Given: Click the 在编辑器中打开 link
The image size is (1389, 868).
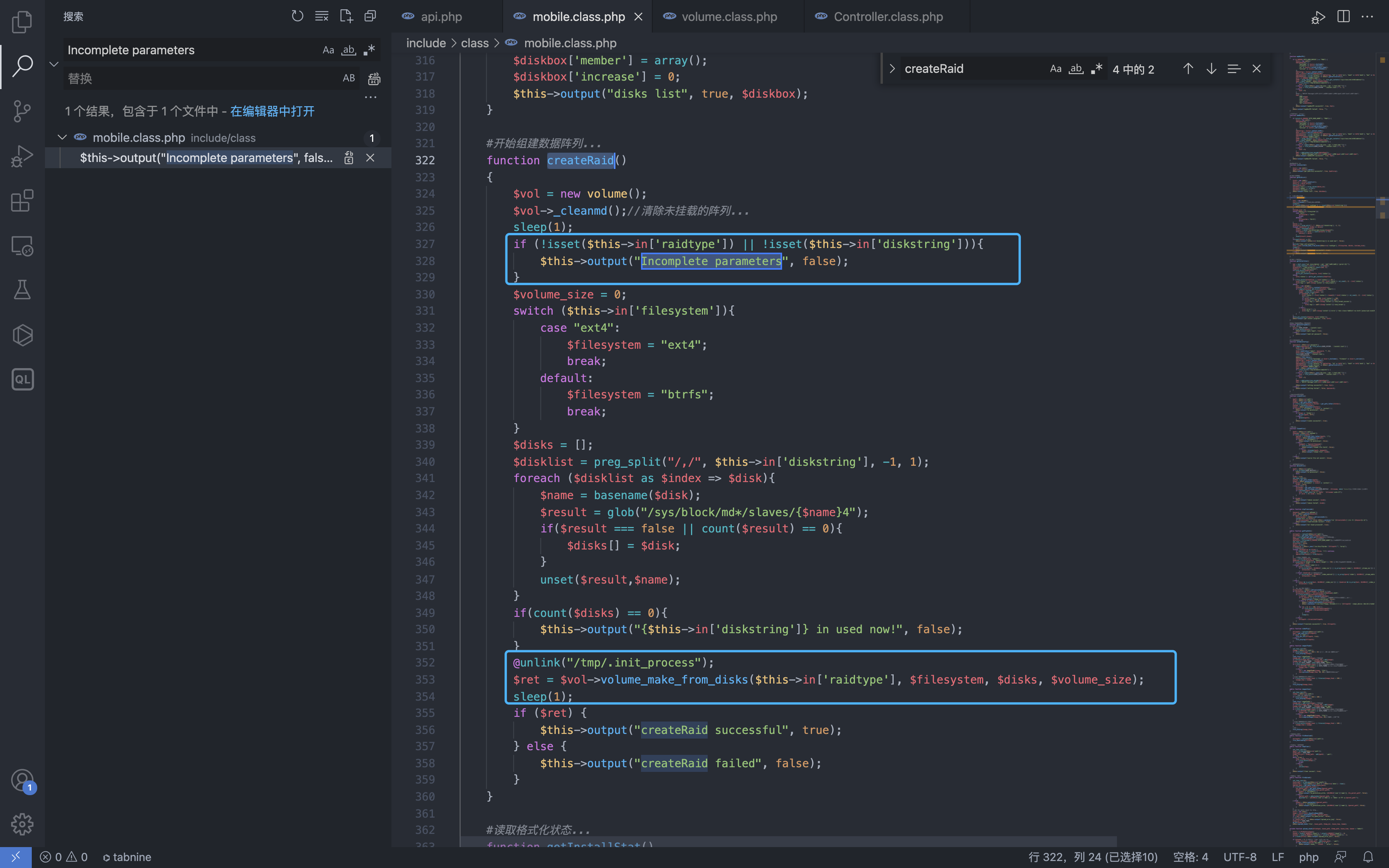Looking at the screenshot, I should (272, 111).
